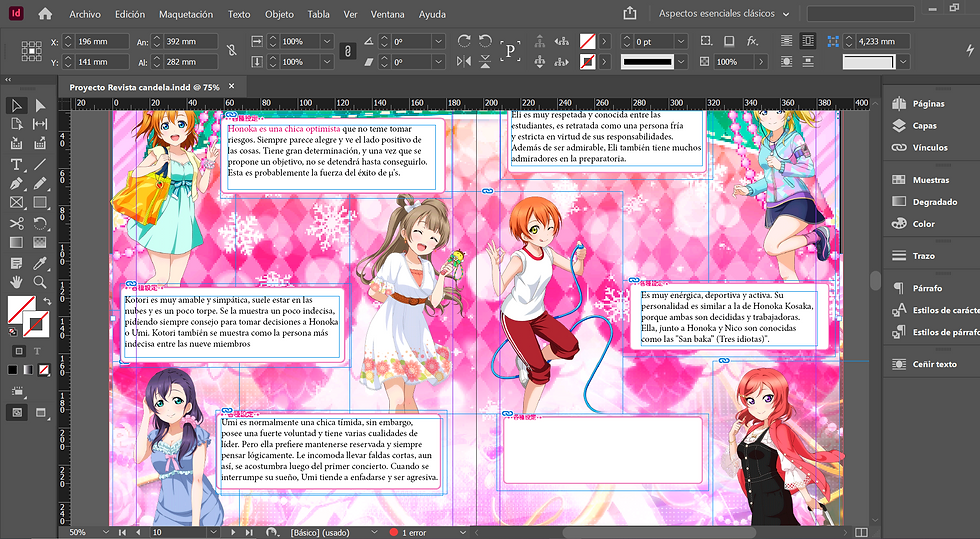Rotate the selection 90° clockwise
Screen dimensions: 980x539
464,41
